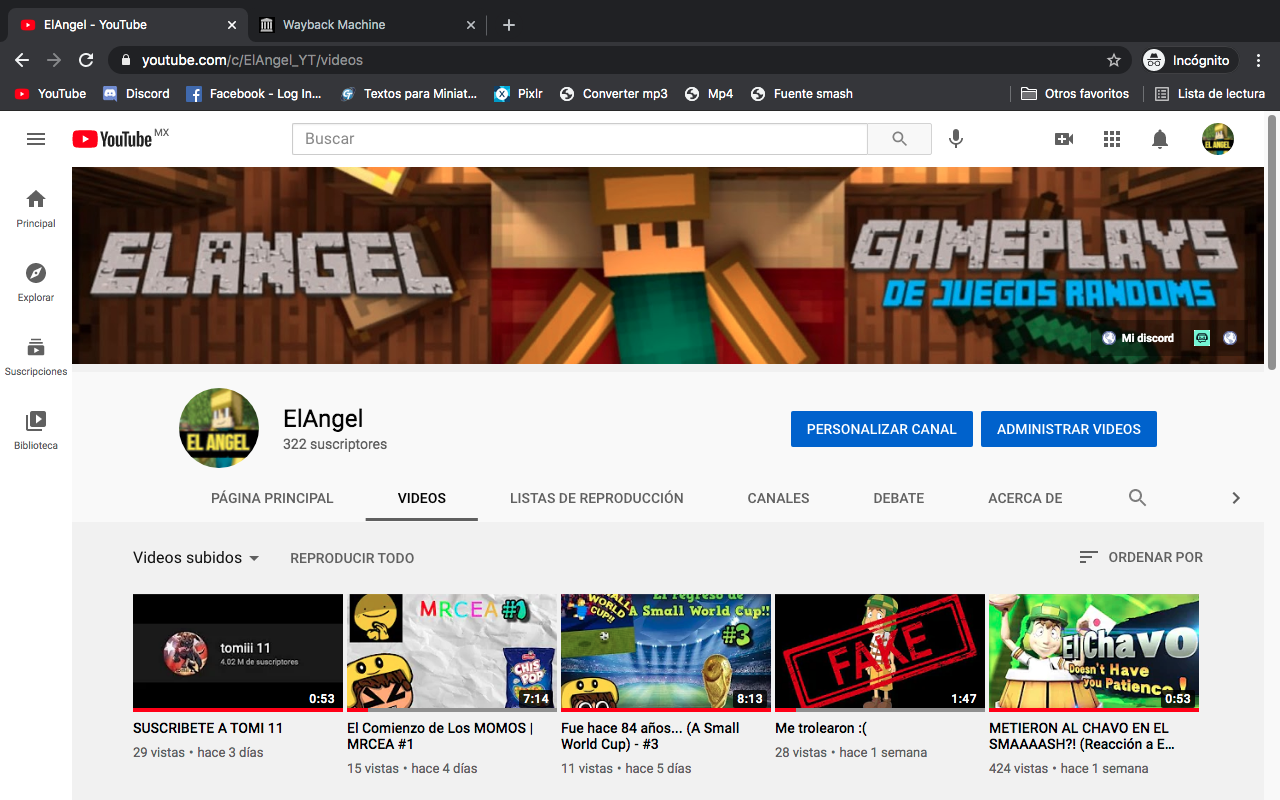The image size is (1280, 800).
Task: Click the address bar URL
Action: (252, 60)
